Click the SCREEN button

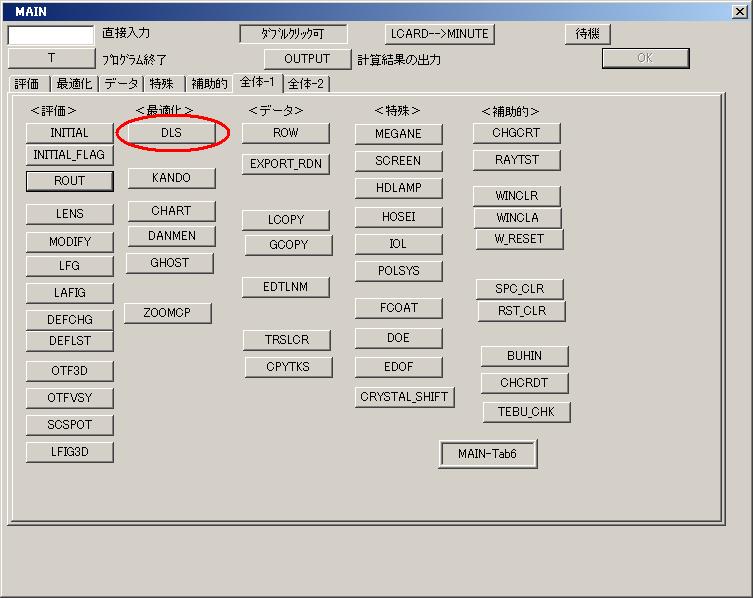click(399, 161)
